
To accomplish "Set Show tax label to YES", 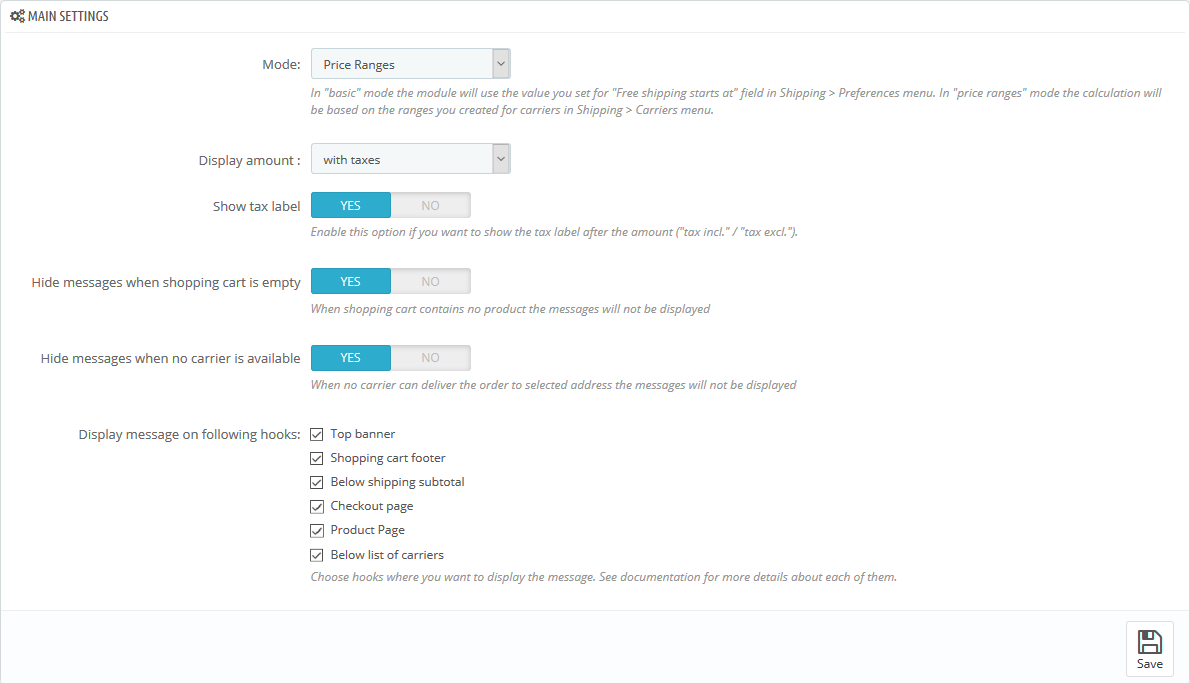I will pos(350,205).
